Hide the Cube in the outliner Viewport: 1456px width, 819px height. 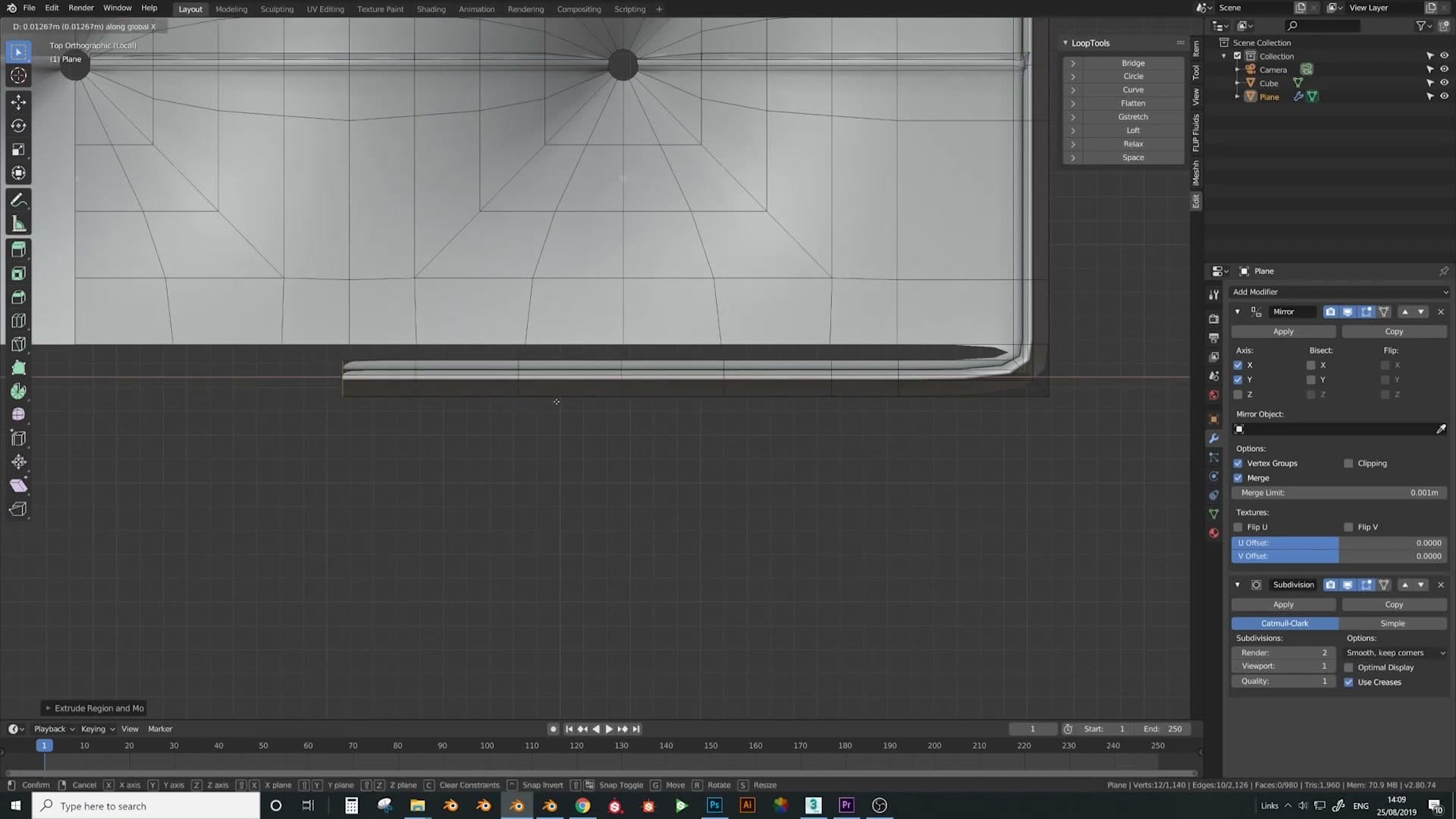[x=1444, y=83]
